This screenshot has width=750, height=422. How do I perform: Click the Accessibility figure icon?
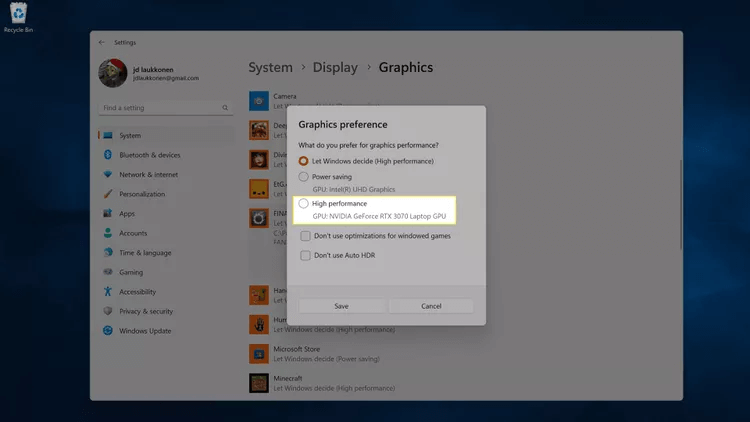[108, 291]
